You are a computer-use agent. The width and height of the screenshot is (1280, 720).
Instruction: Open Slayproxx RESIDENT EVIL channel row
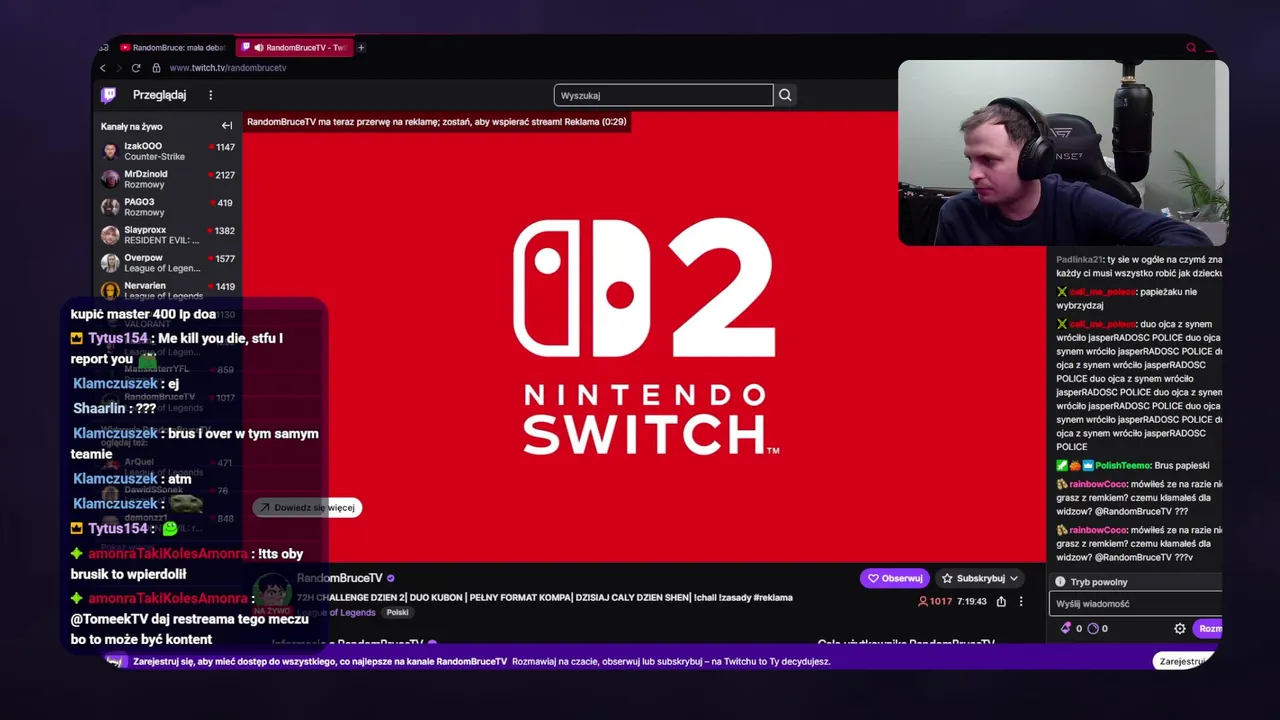tap(169, 235)
